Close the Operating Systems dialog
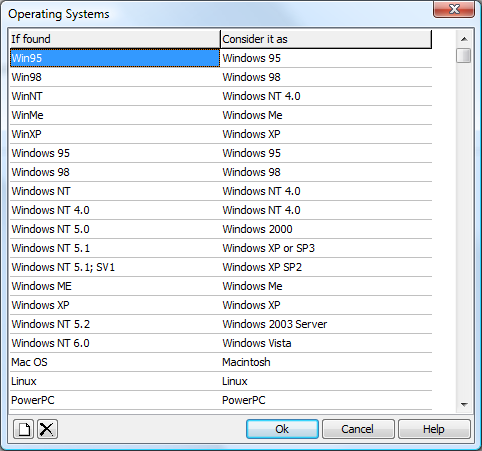482x451 pixels. point(454,9)
